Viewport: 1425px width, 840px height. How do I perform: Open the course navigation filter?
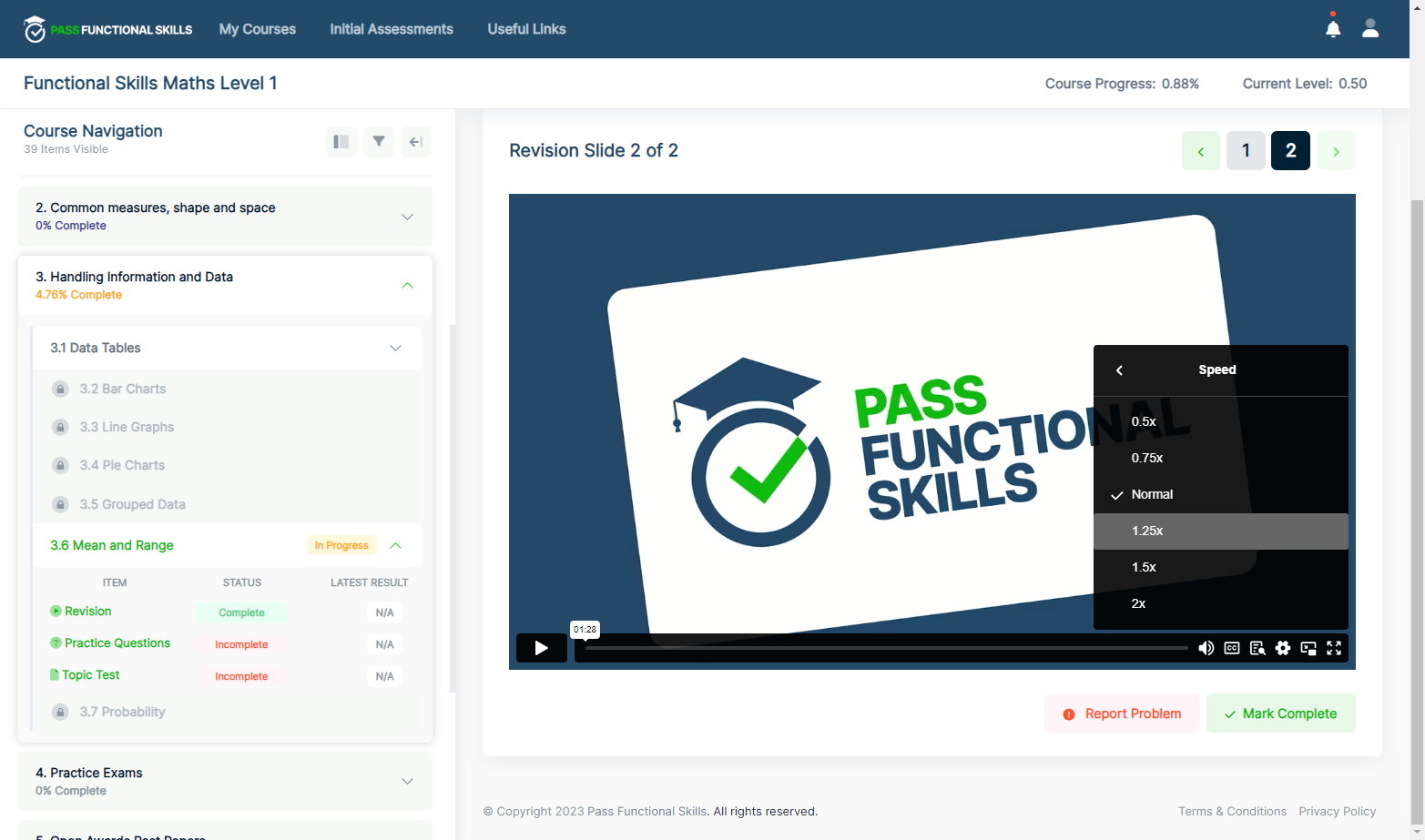point(379,142)
